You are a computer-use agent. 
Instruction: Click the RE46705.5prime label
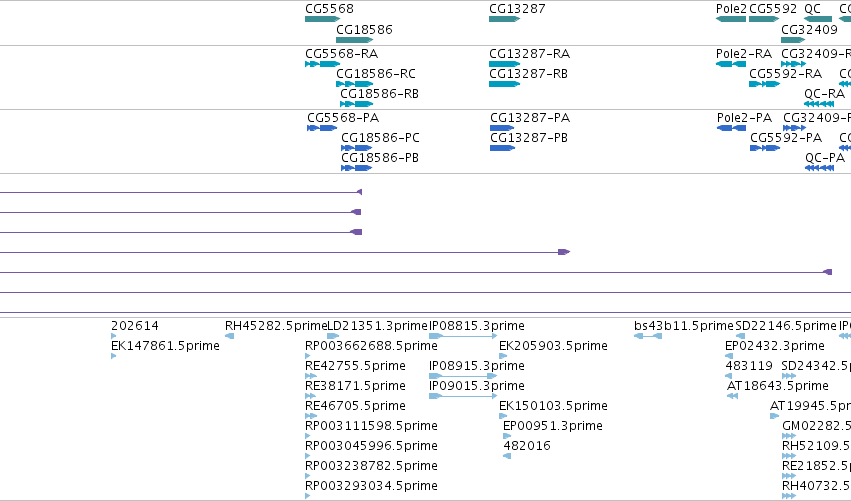(355, 406)
